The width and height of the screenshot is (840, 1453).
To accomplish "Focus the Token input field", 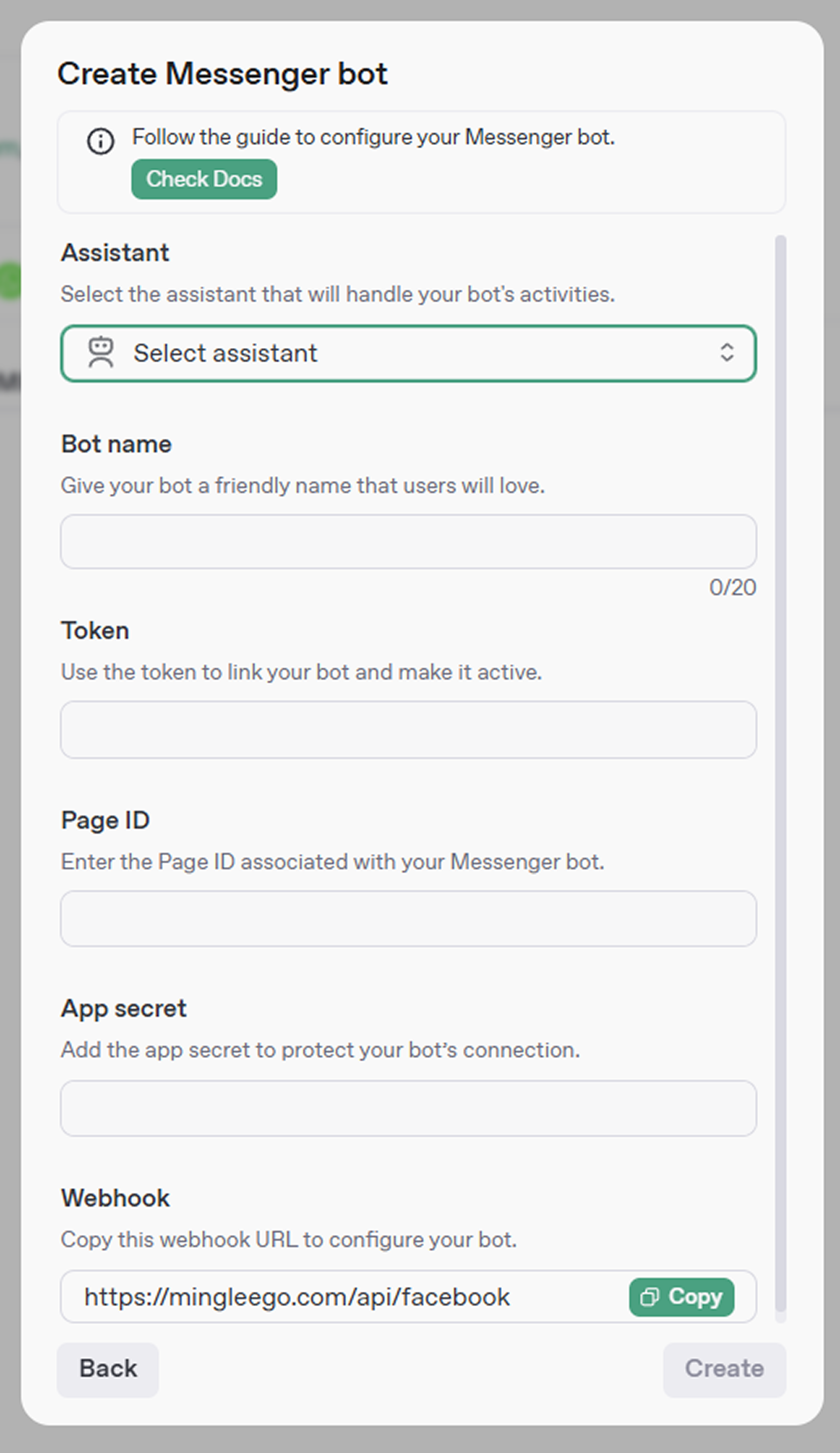I will click(408, 729).
